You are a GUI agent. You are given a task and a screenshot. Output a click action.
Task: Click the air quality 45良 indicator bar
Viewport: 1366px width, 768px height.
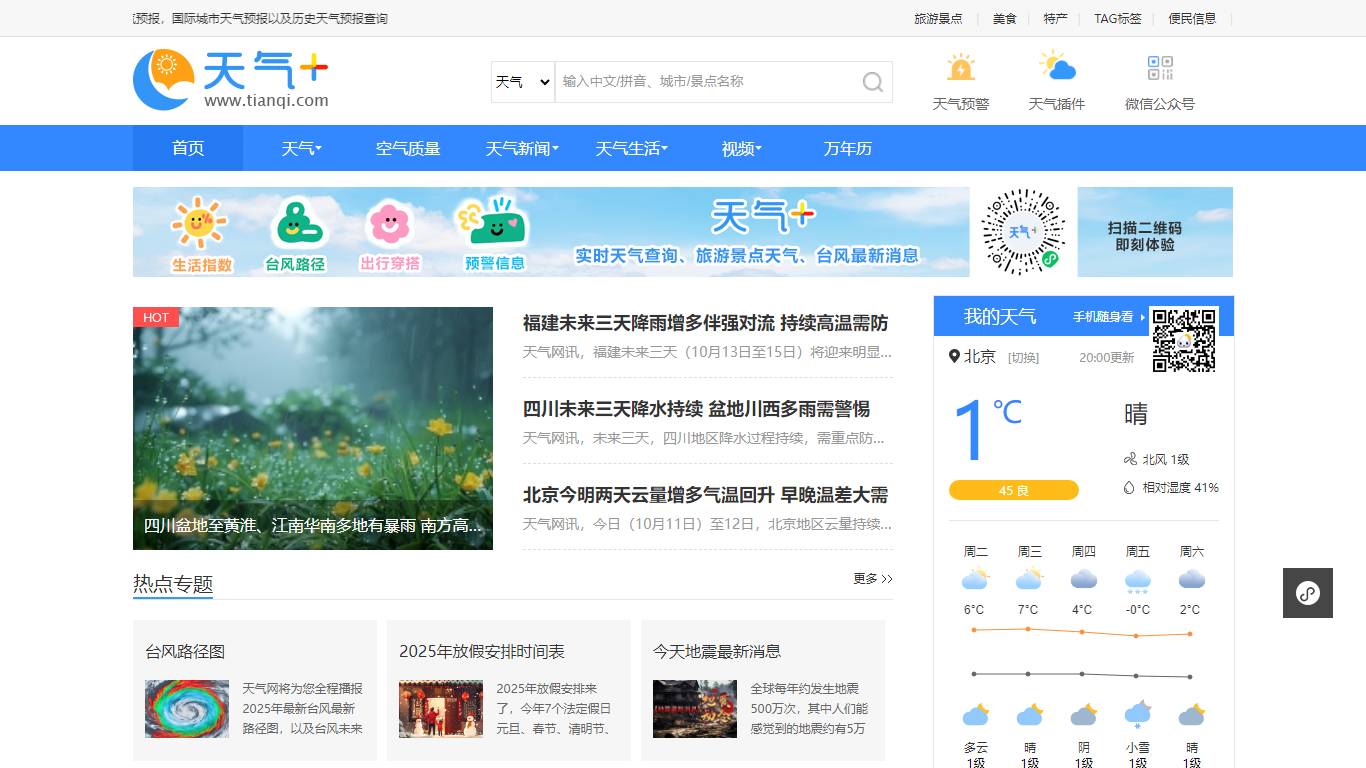[1014, 490]
